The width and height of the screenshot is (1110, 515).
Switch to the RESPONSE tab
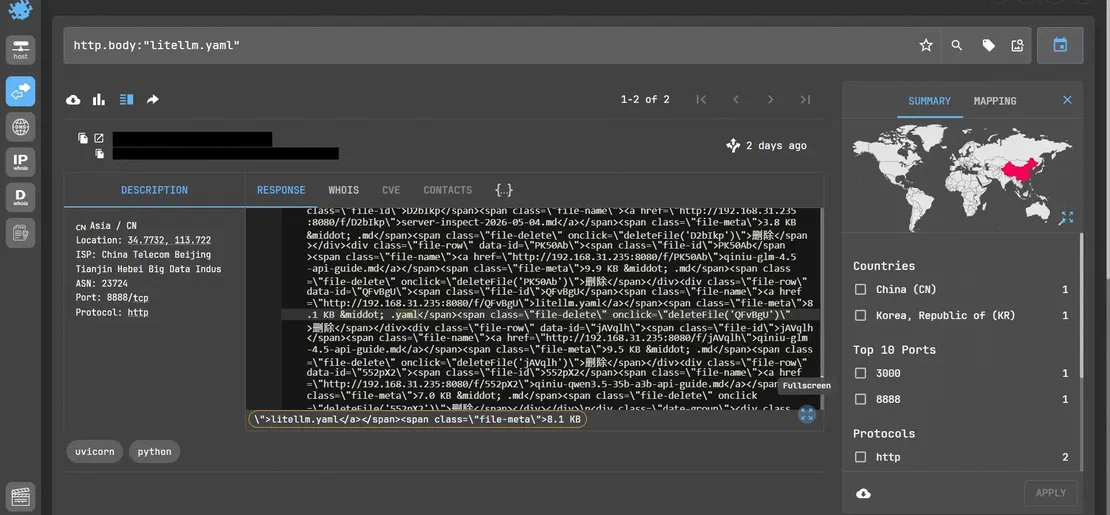pos(281,190)
